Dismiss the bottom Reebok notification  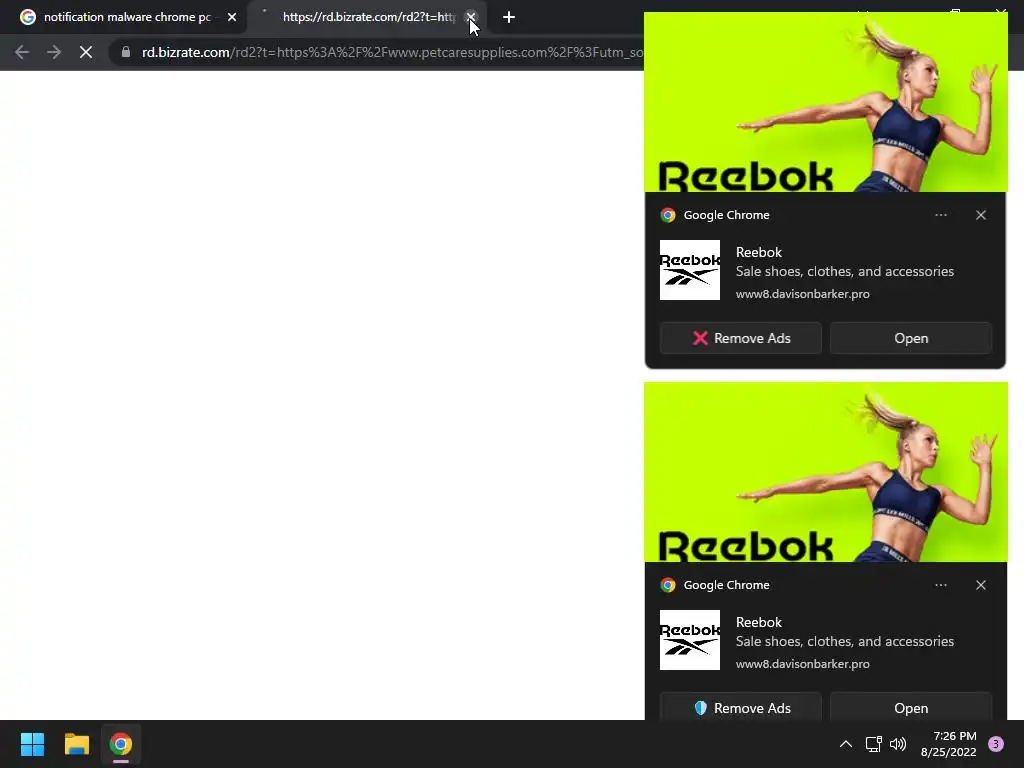[x=980, y=585]
